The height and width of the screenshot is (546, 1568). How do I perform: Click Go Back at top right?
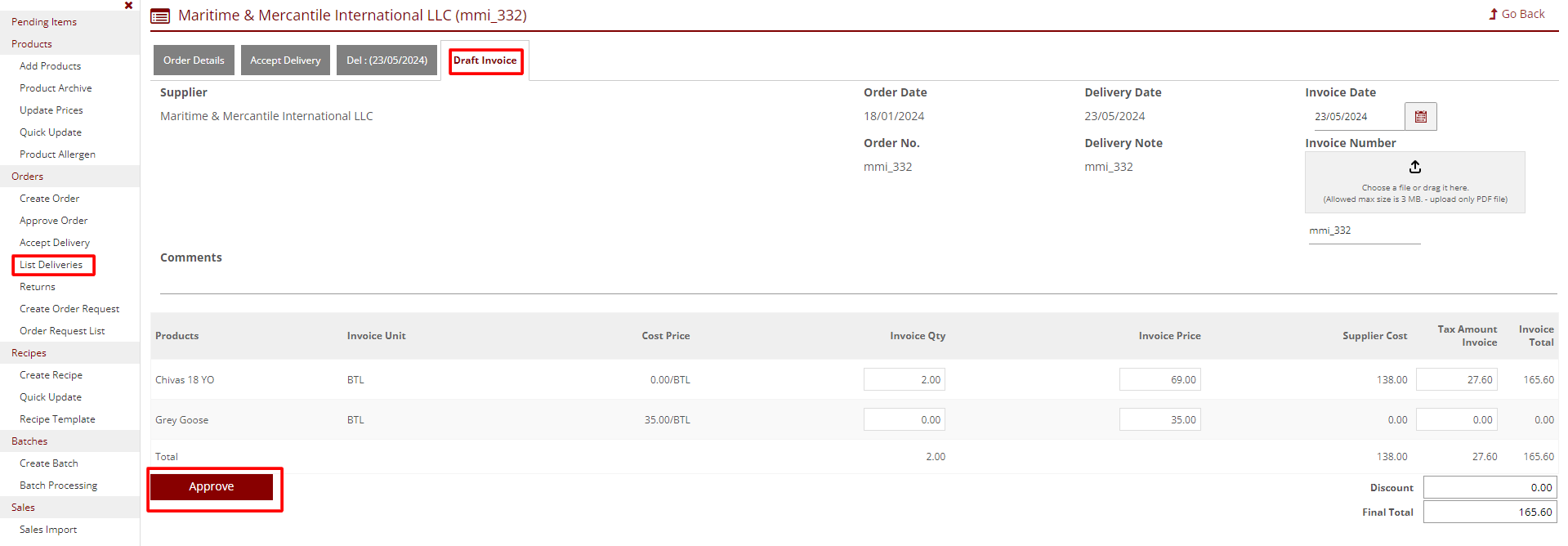coord(1517,14)
